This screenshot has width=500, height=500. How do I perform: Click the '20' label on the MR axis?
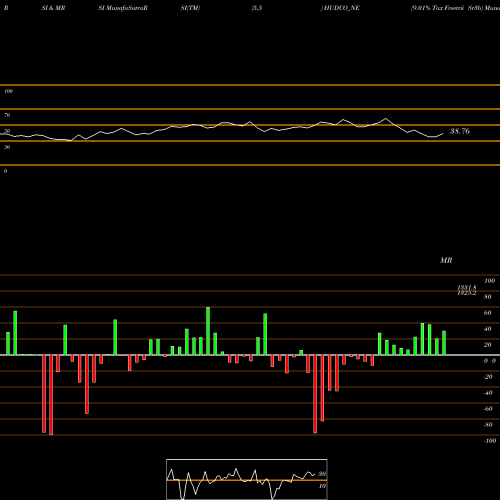(x=488, y=345)
